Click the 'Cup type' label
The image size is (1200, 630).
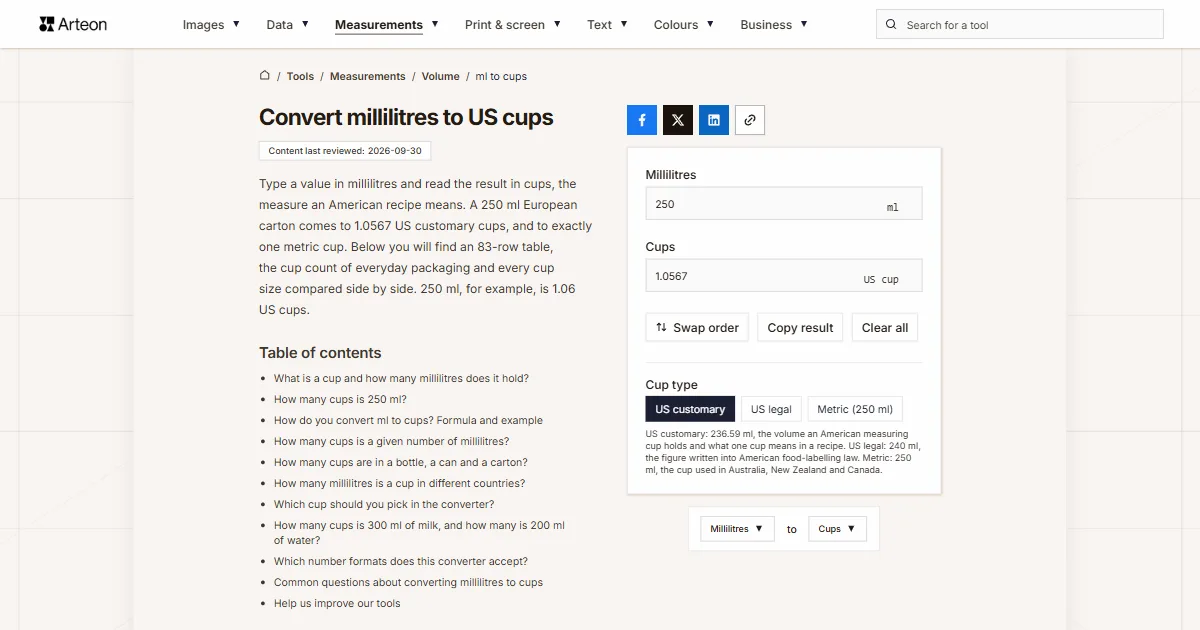click(x=672, y=385)
